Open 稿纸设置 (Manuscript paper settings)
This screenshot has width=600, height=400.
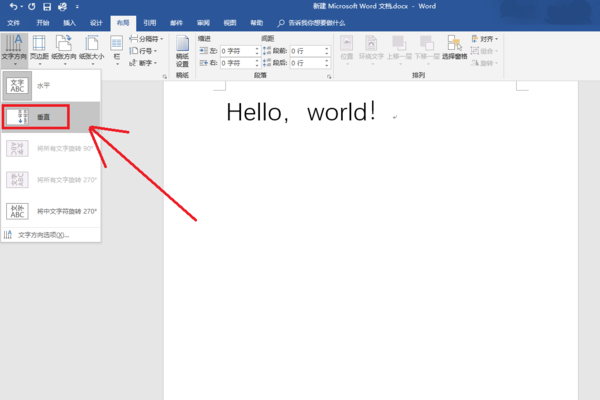tap(182, 50)
